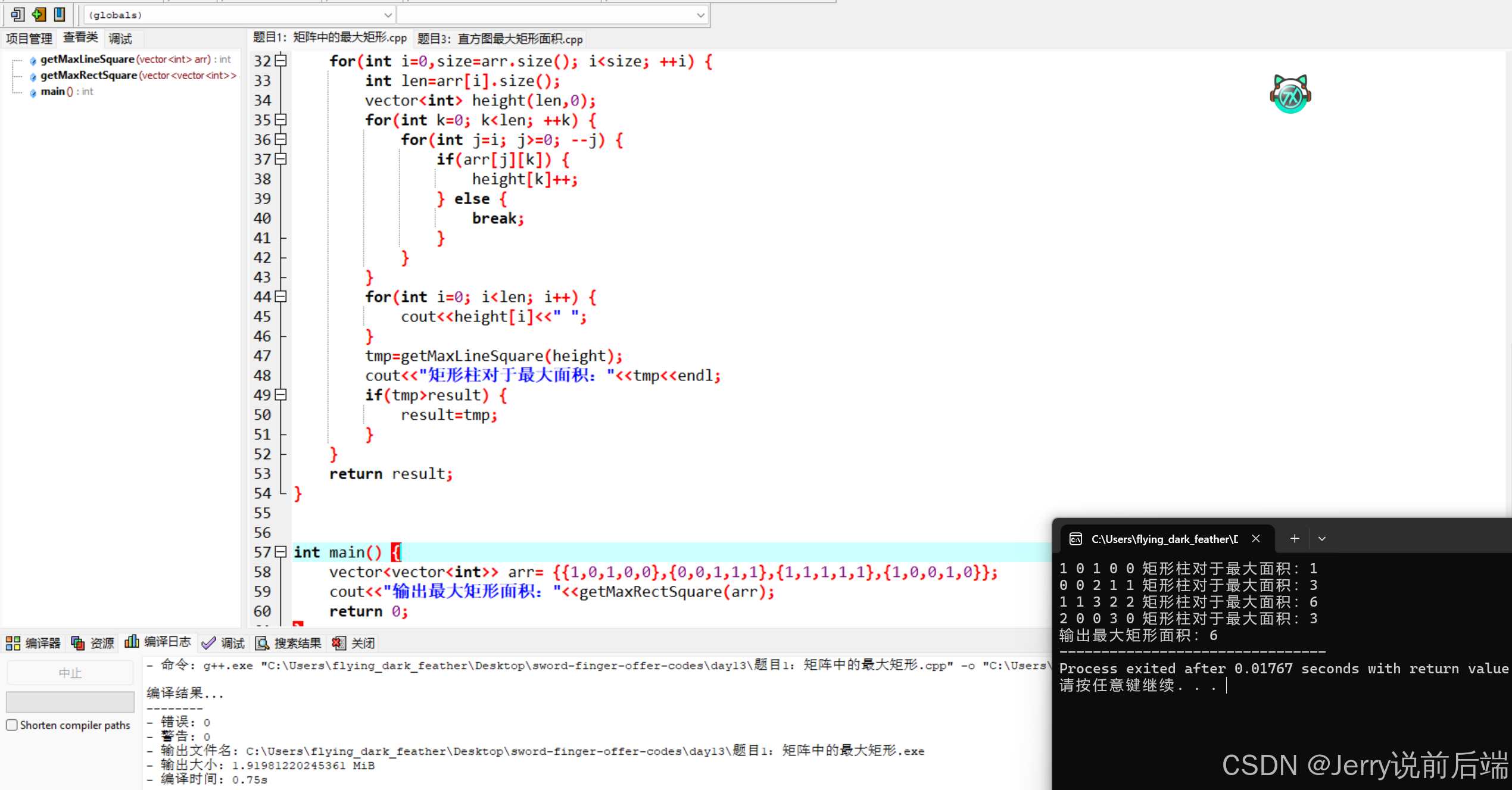Click the add bookmark icon with green plus
This screenshot has width=1512, height=790.
(x=39, y=14)
